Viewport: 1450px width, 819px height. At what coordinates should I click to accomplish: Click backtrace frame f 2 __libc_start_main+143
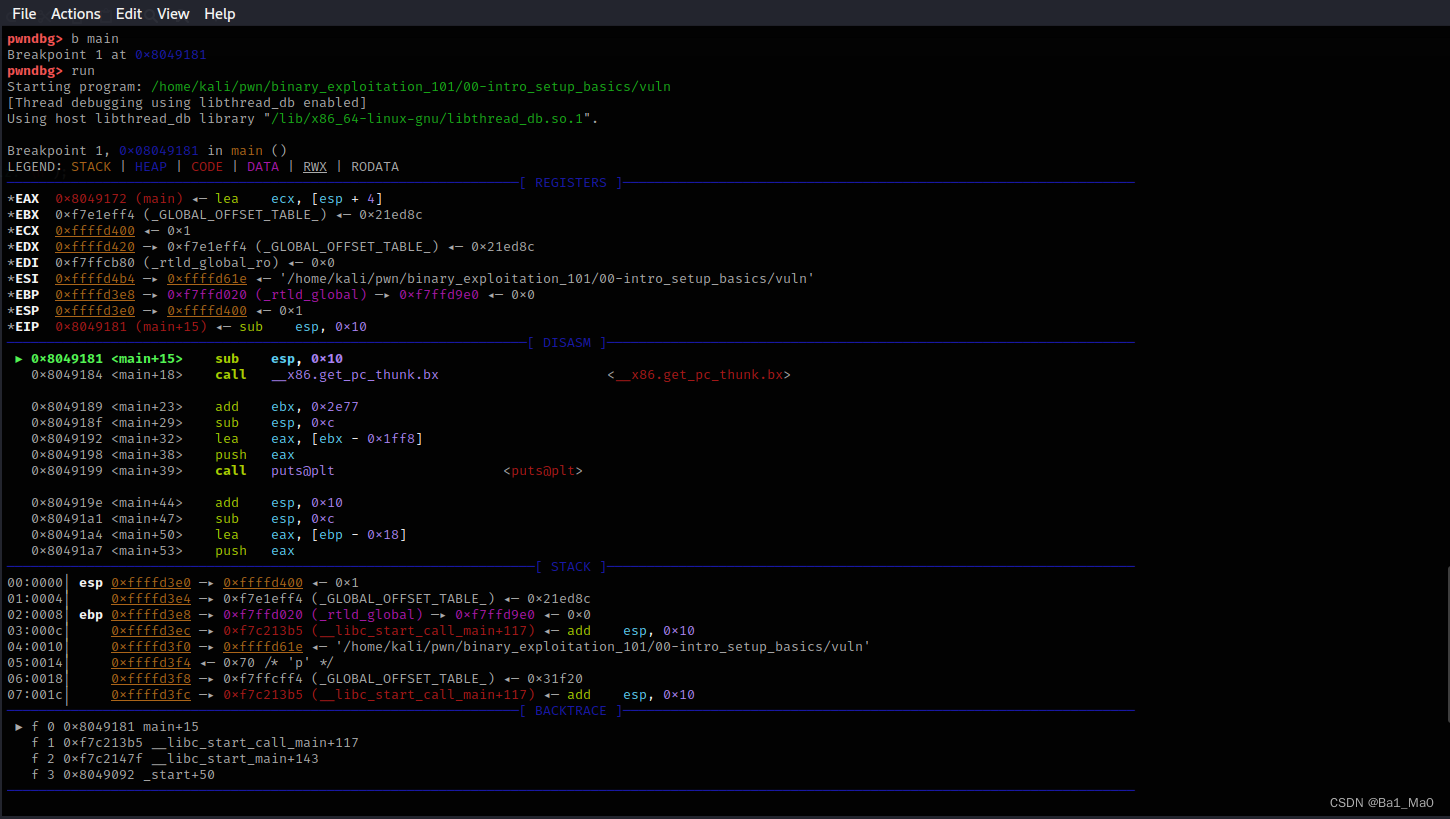(175, 759)
